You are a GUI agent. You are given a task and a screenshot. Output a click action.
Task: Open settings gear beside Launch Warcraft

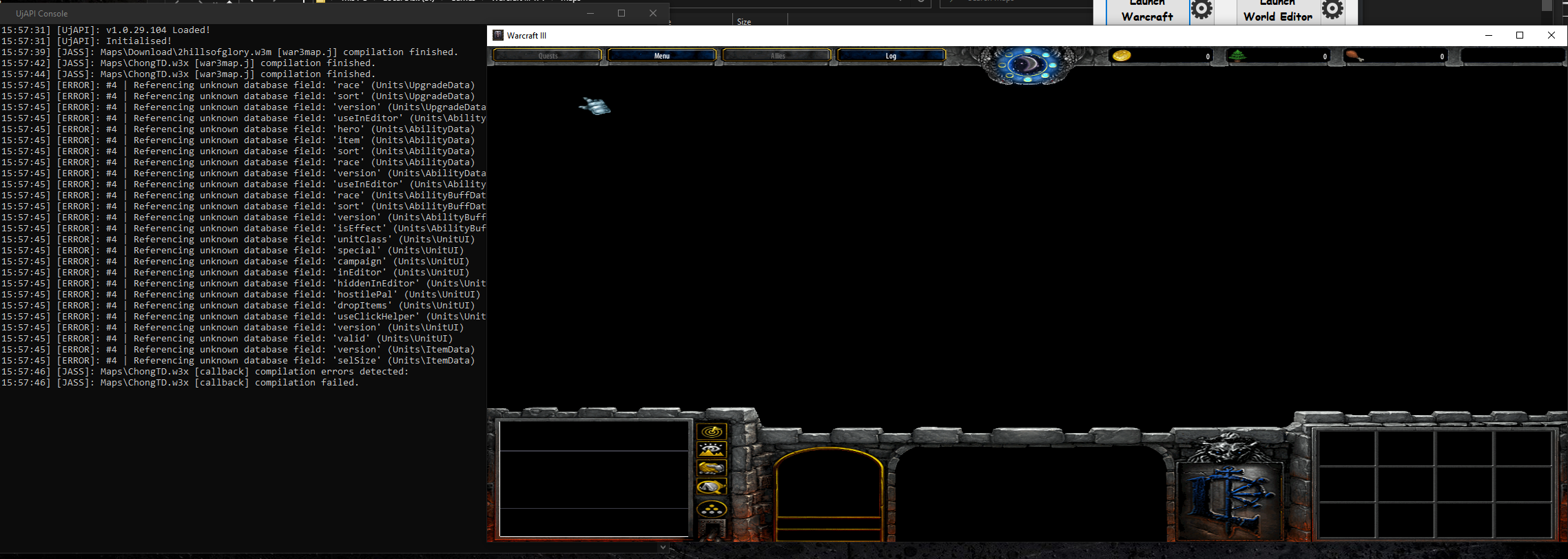[1202, 10]
